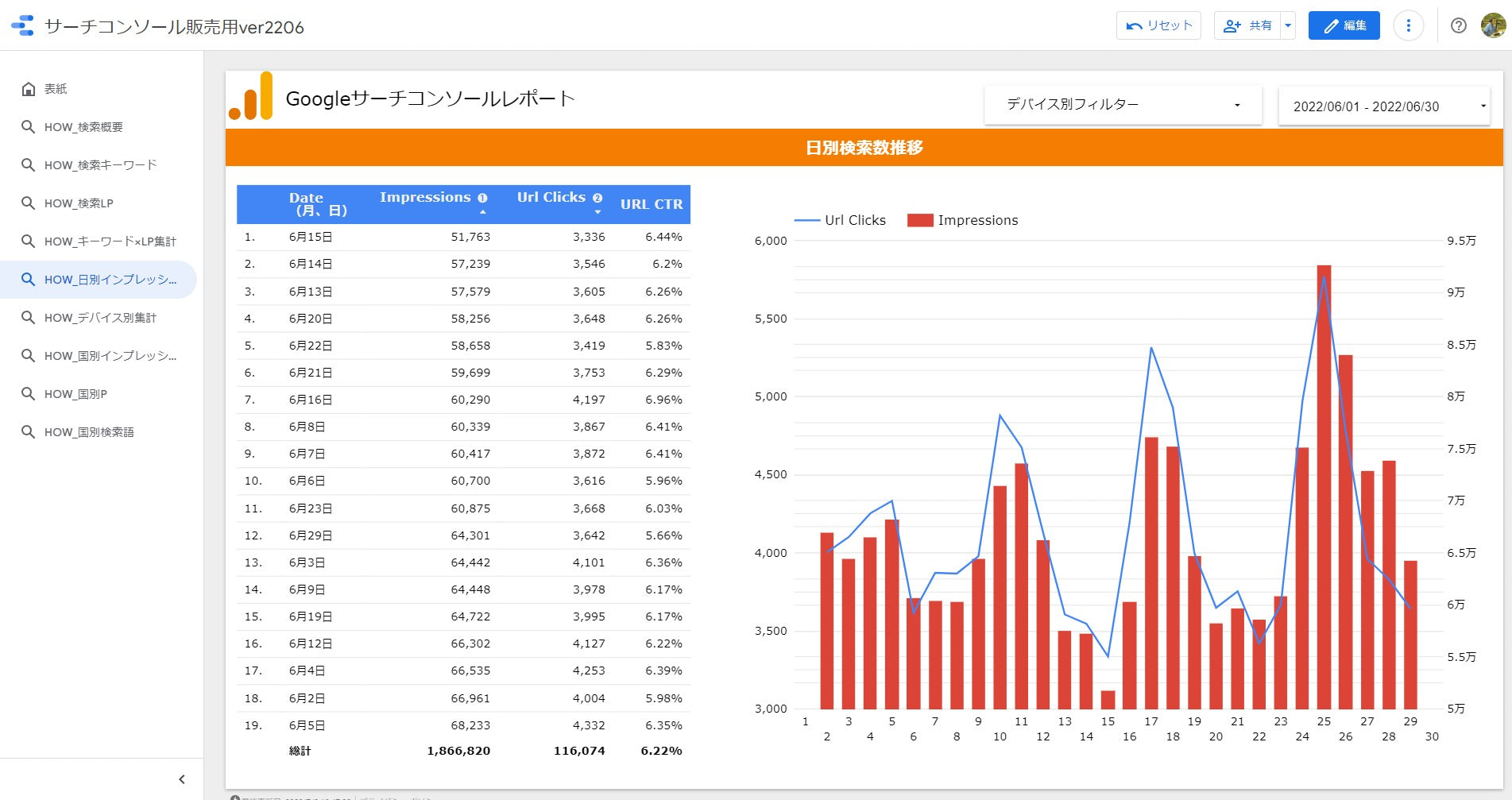Click the Impressions red legend swatch
The height and width of the screenshot is (800, 1512).
[x=920, y=220]
